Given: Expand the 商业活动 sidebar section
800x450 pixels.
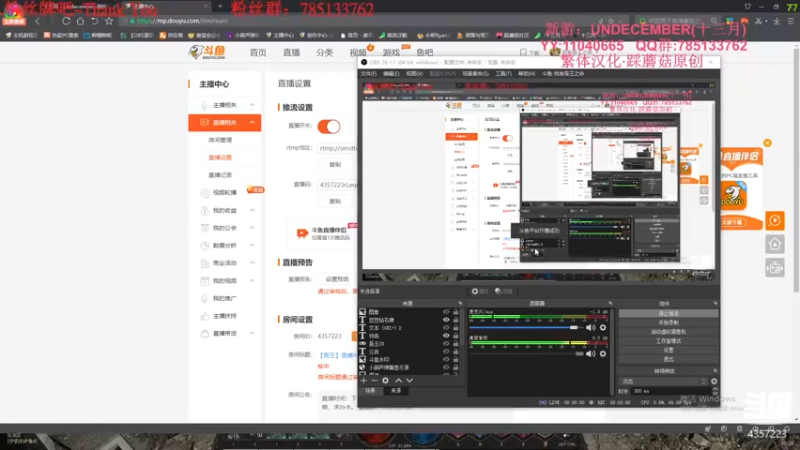Looking at the screenshot, I should (x=252, y=263).
